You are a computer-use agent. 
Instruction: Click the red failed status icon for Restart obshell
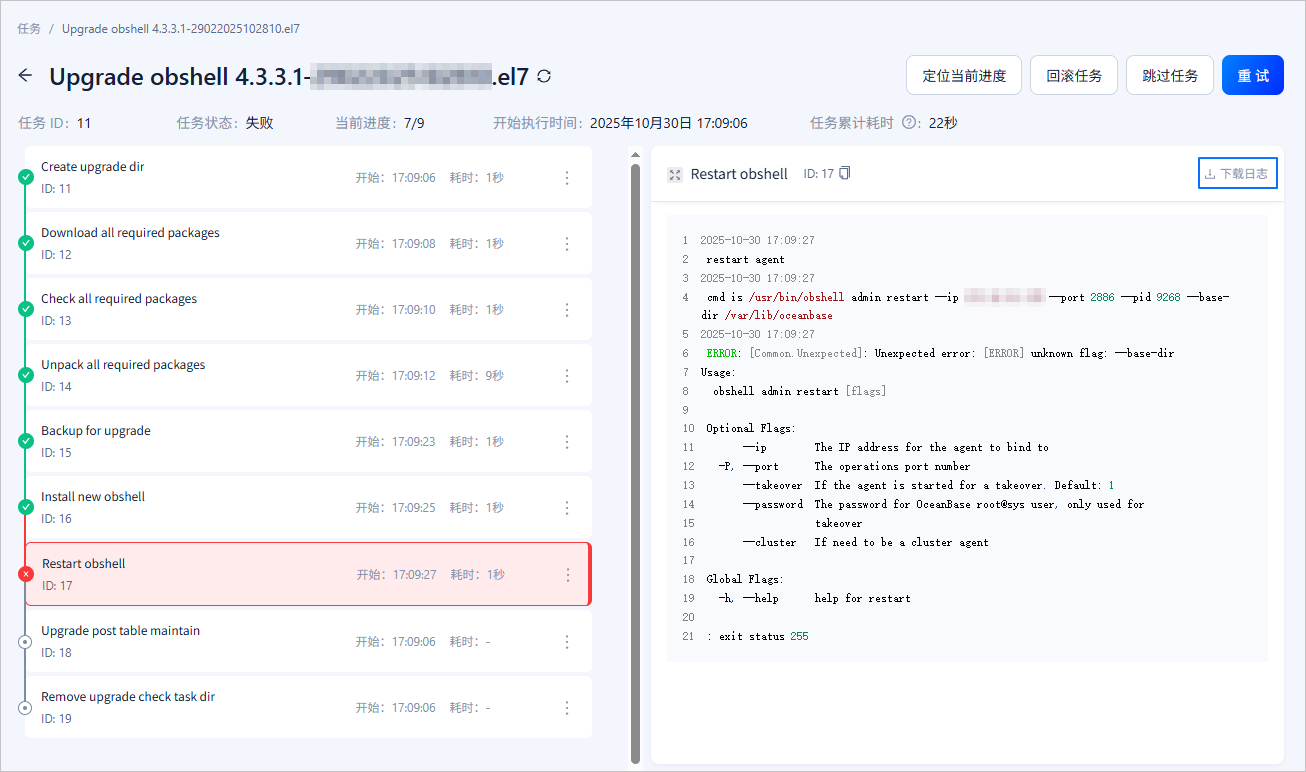pos(26,574)
